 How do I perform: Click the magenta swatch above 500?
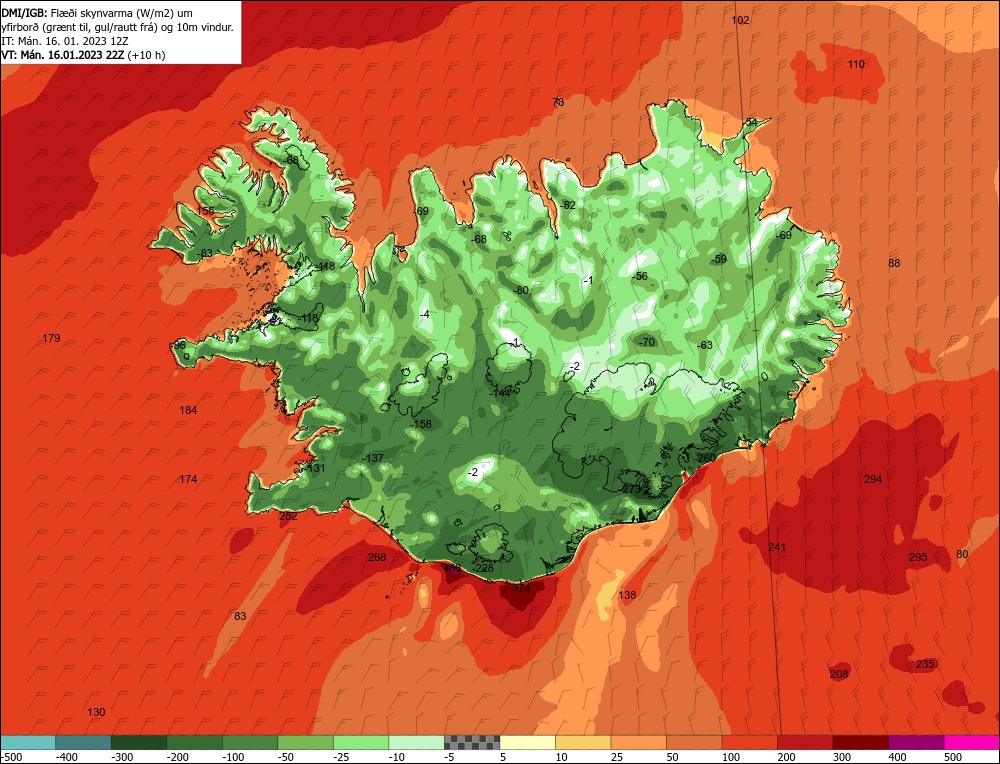(x=972, y=742)
